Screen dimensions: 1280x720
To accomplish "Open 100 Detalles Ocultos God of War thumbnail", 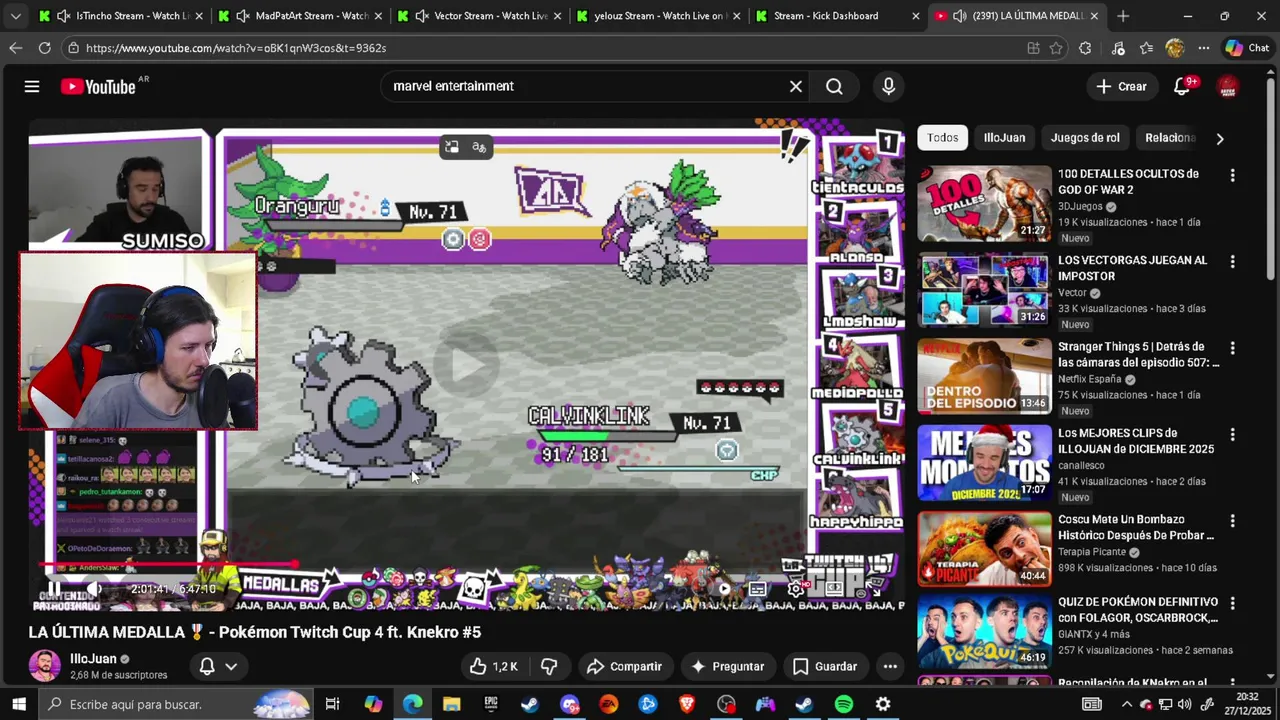I will coord(985,204).
